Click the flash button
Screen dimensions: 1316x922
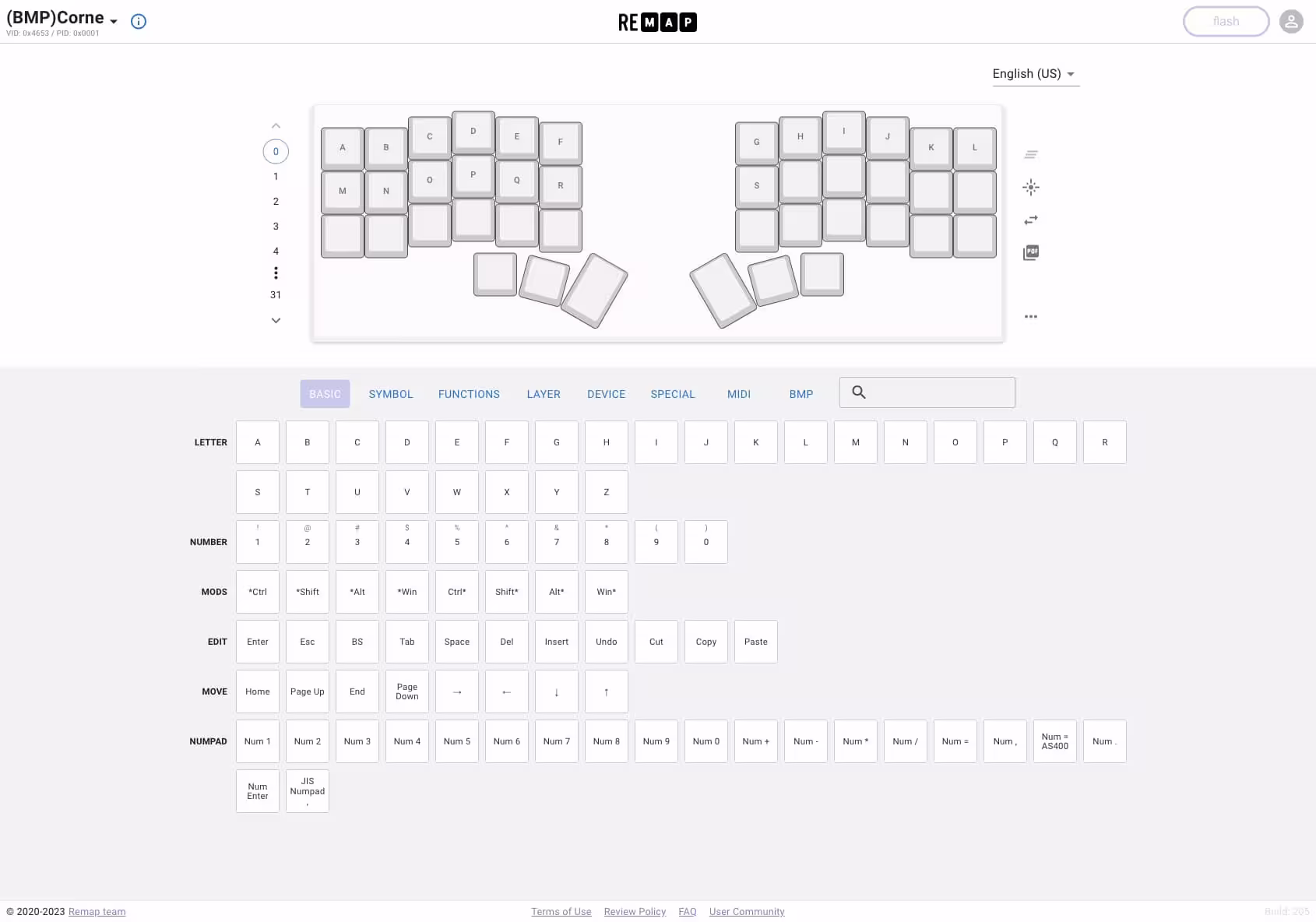pos(1226,22)
